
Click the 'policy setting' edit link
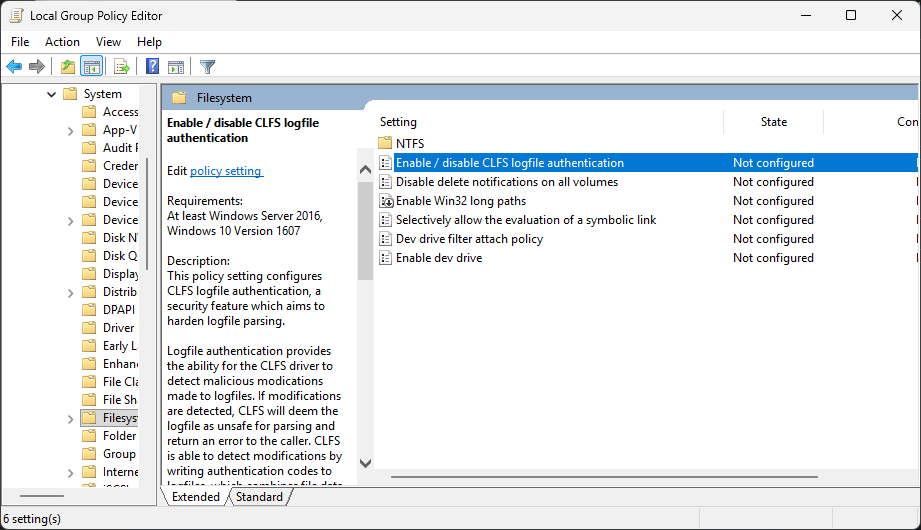[x=226, y=171]
